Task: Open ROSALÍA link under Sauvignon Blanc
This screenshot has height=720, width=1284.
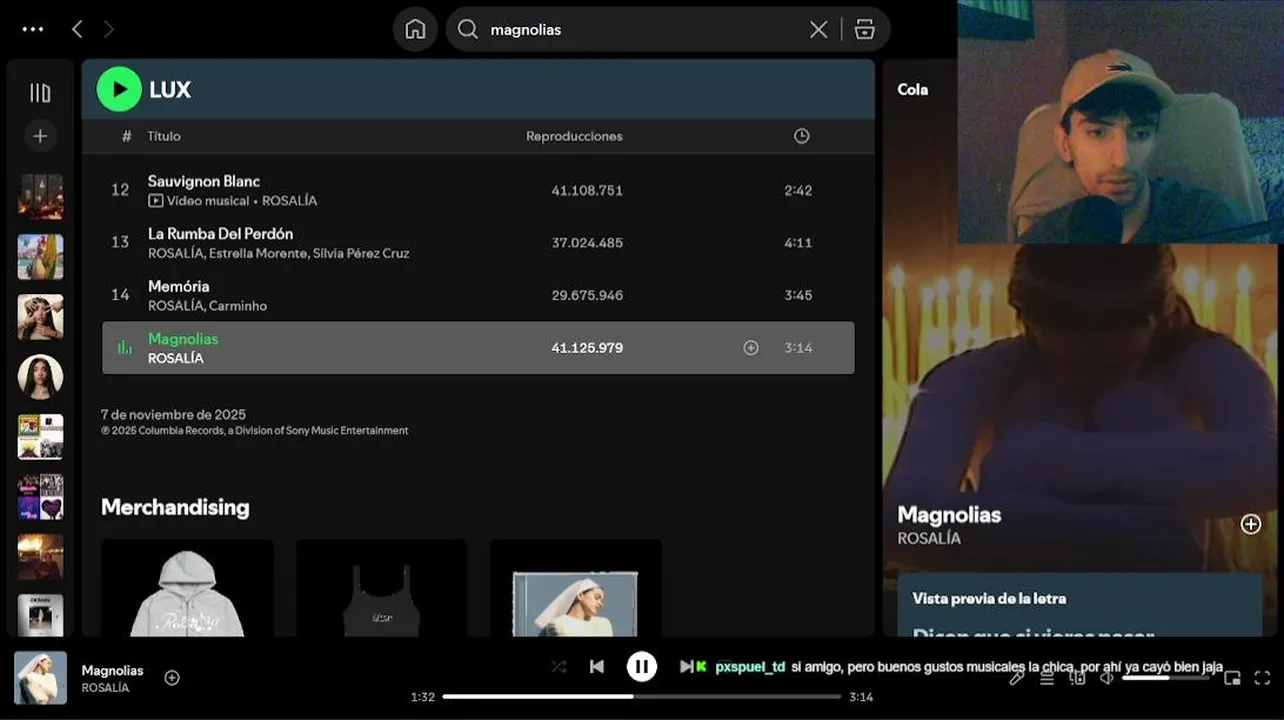Action: click(289, 201)
